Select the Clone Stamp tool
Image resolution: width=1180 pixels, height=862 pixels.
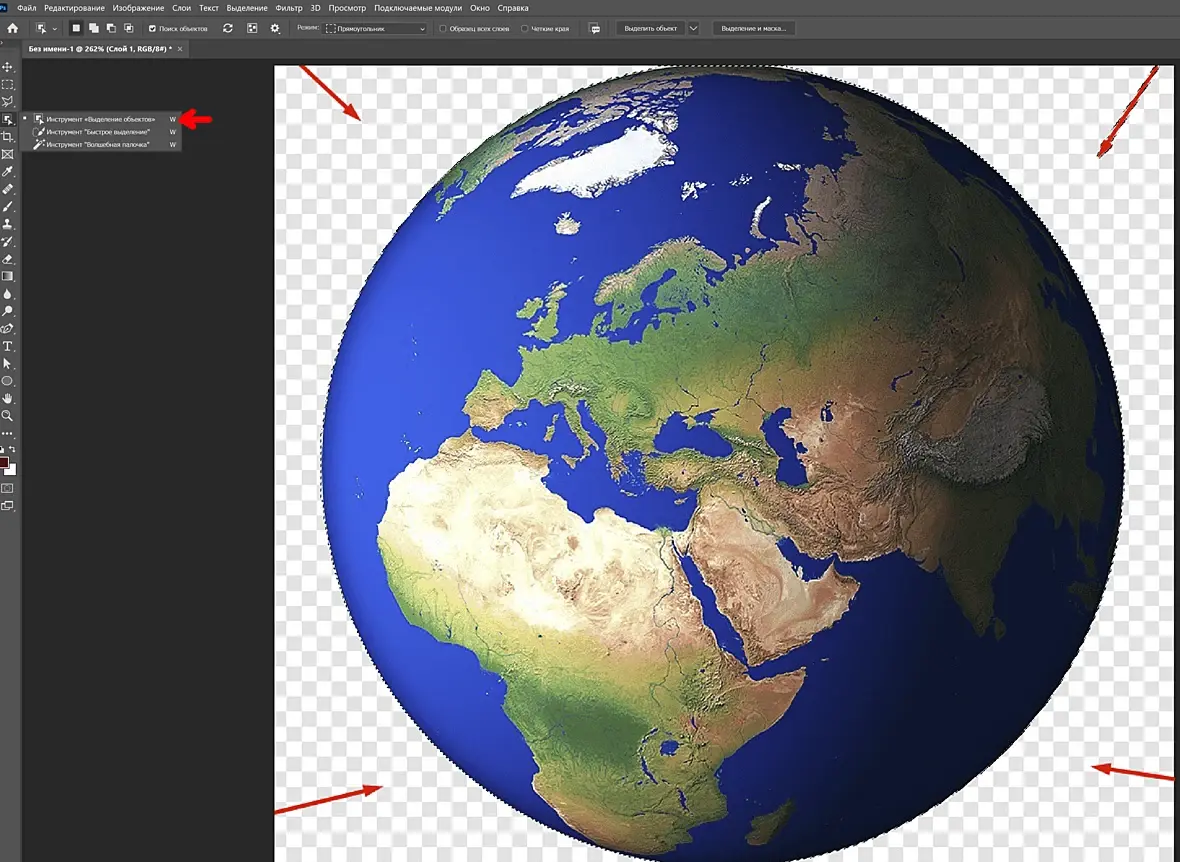point(7,223)
